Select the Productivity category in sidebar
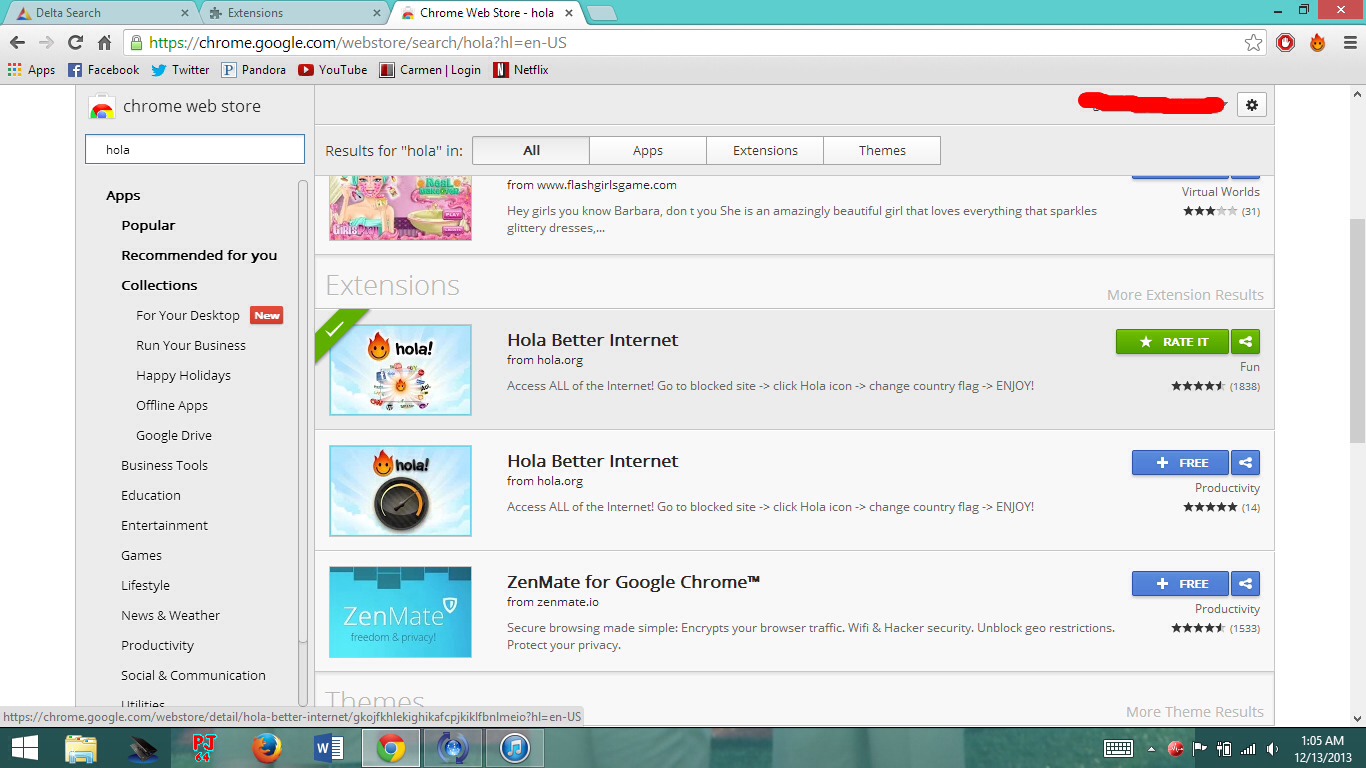Image resolution: width=1366 pixels, height=768 pixels. click(157, 645)
